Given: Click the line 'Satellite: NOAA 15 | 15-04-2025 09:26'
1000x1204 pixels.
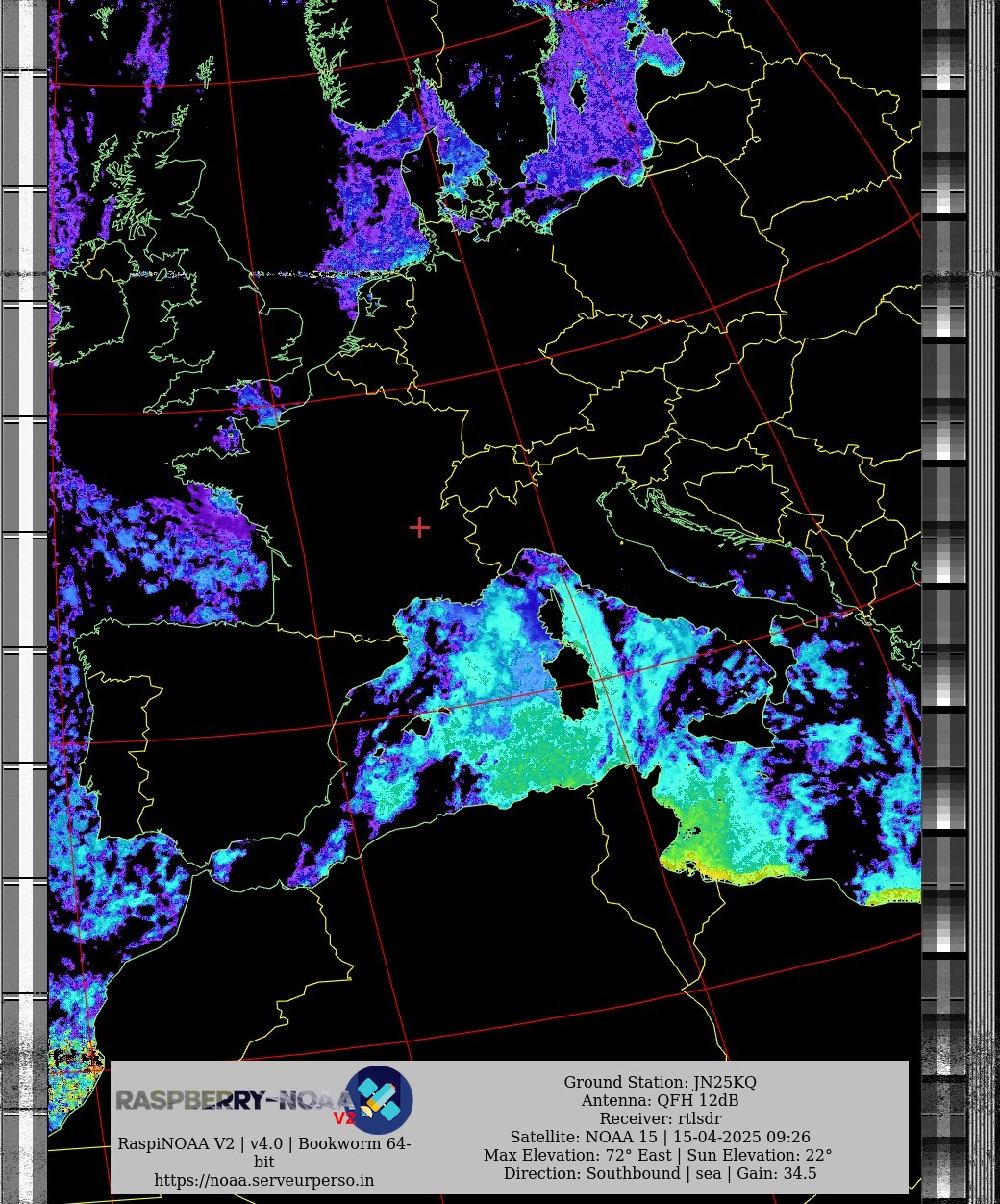Looking at the screenshot, I should tap(660, 1137).
